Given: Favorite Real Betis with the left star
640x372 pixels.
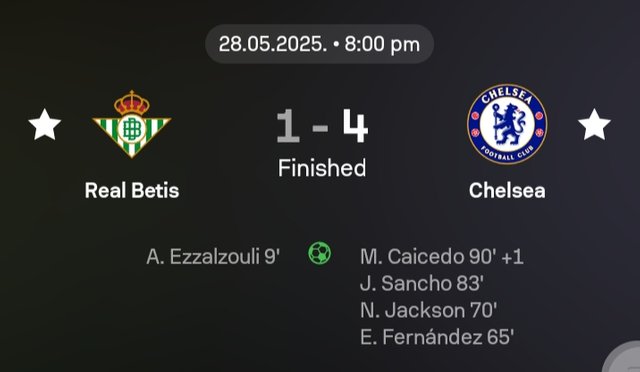Looking at the screenshot, I should (44, 125).
